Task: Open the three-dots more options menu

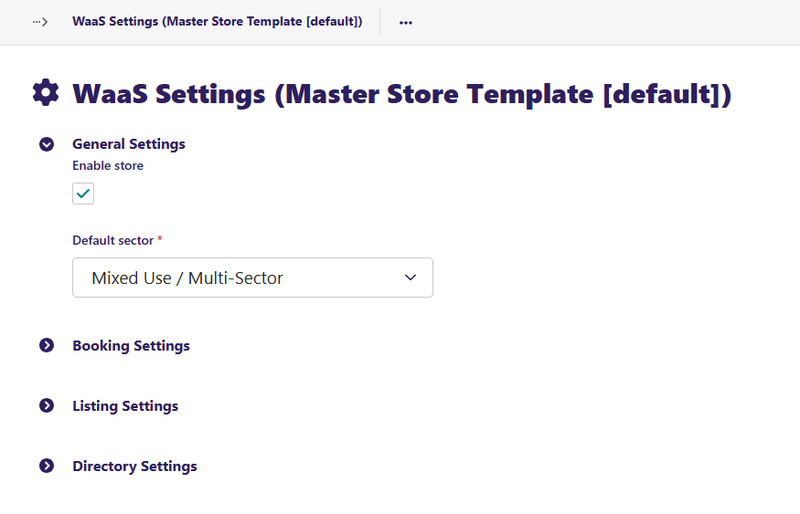Action: click(405, 21)
